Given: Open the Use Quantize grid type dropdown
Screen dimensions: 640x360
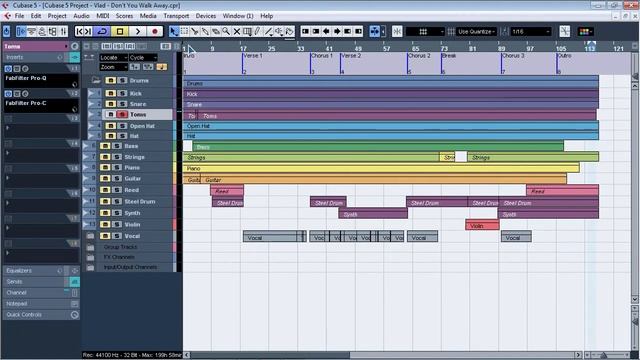Looking at the screenshot, I should [x=476, y=31].
